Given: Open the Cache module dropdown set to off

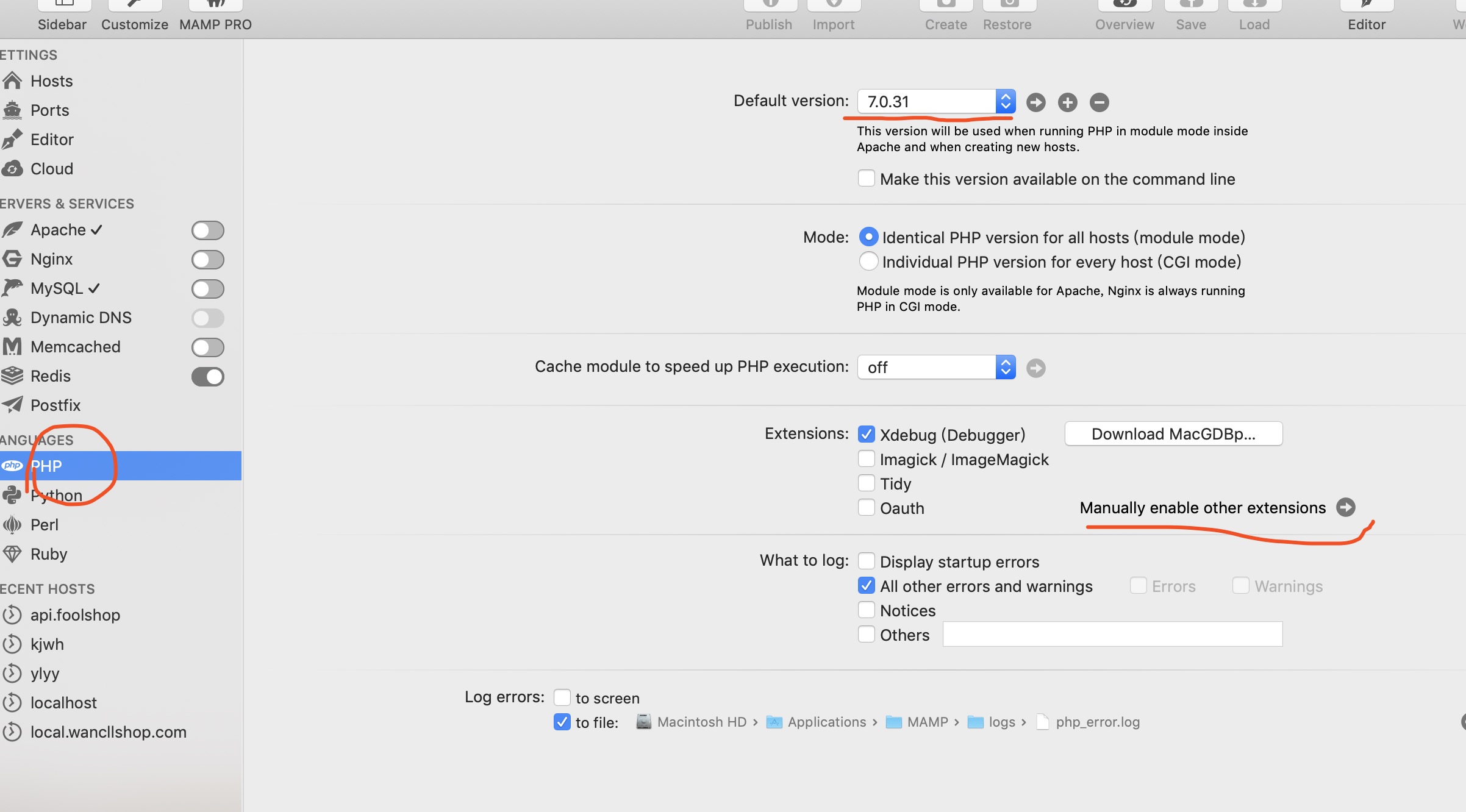Looking at the screenshot, I should click(936, 368).
